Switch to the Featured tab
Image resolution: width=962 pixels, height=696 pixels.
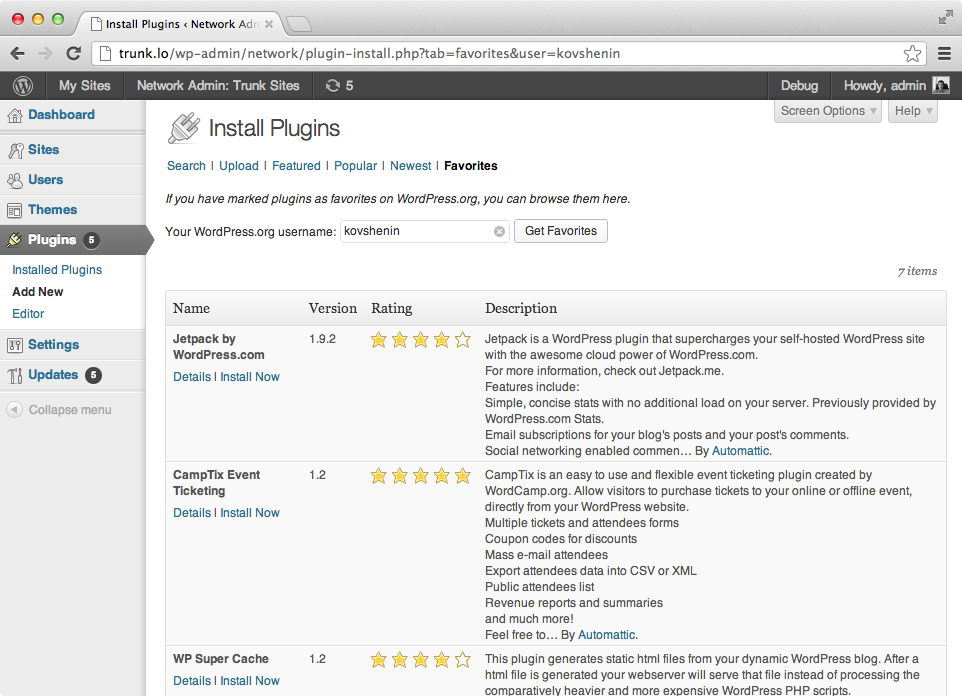296,166
